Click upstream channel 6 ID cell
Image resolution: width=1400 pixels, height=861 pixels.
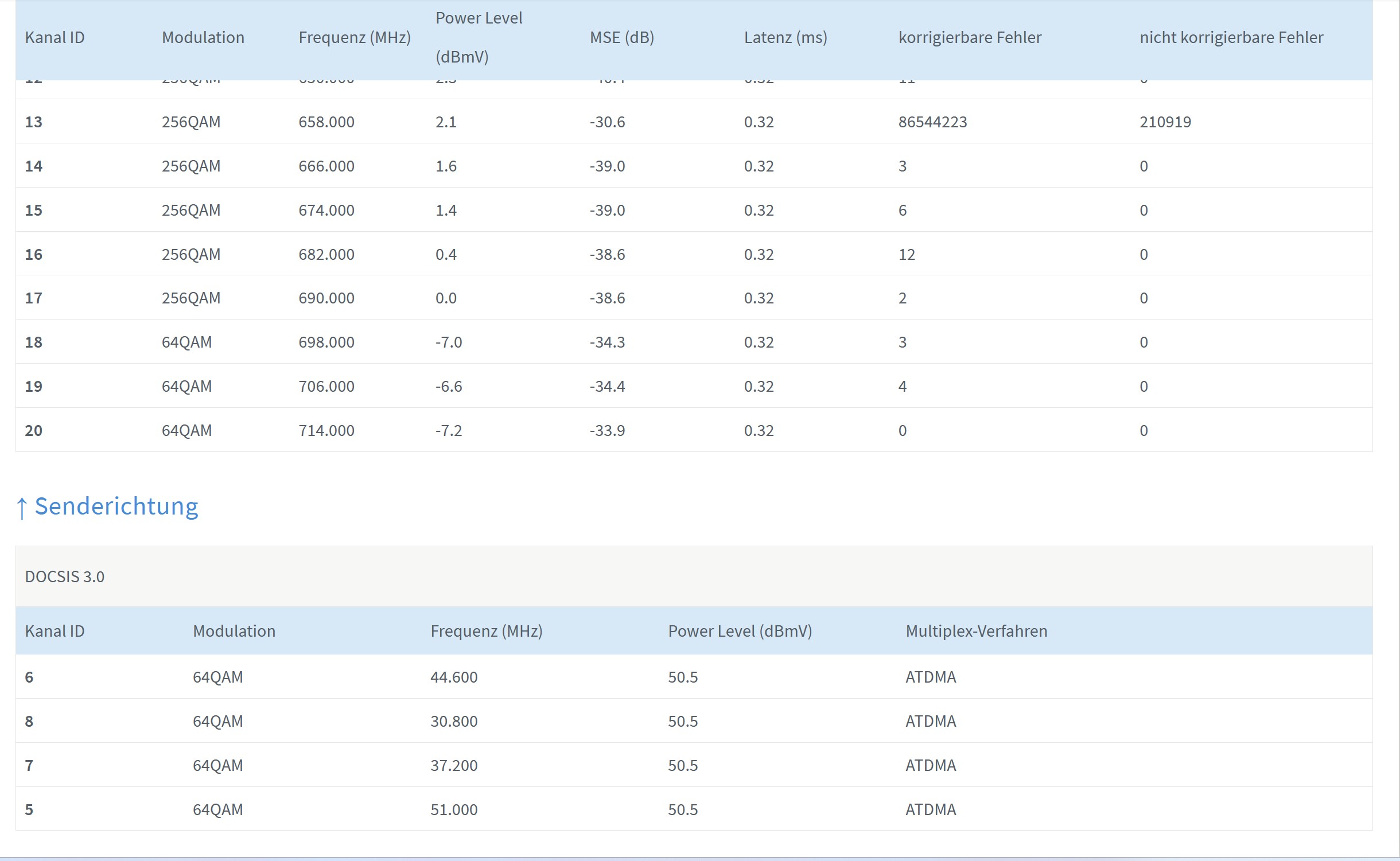29,677
